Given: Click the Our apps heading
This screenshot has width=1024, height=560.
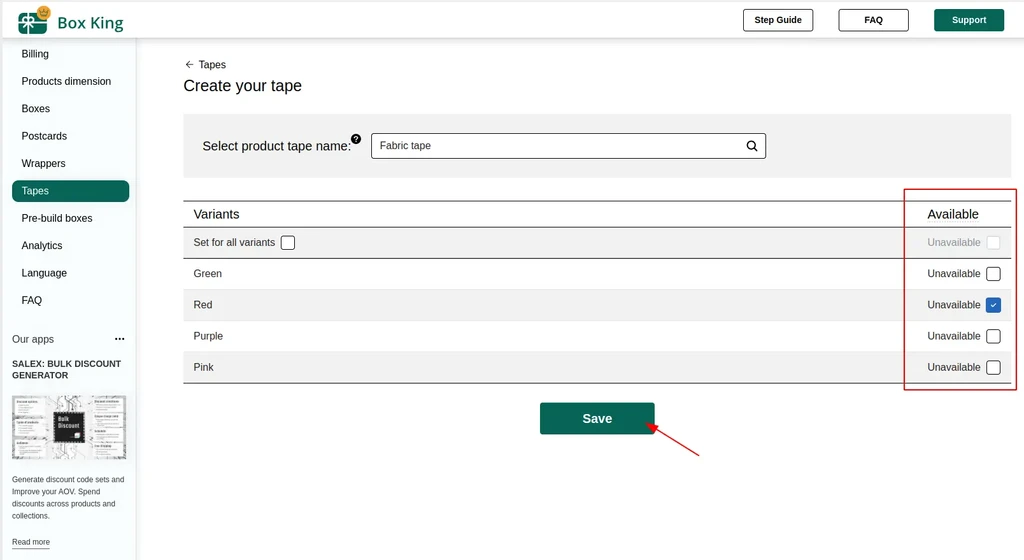Looking at the screenshot, I should point(33,339).
